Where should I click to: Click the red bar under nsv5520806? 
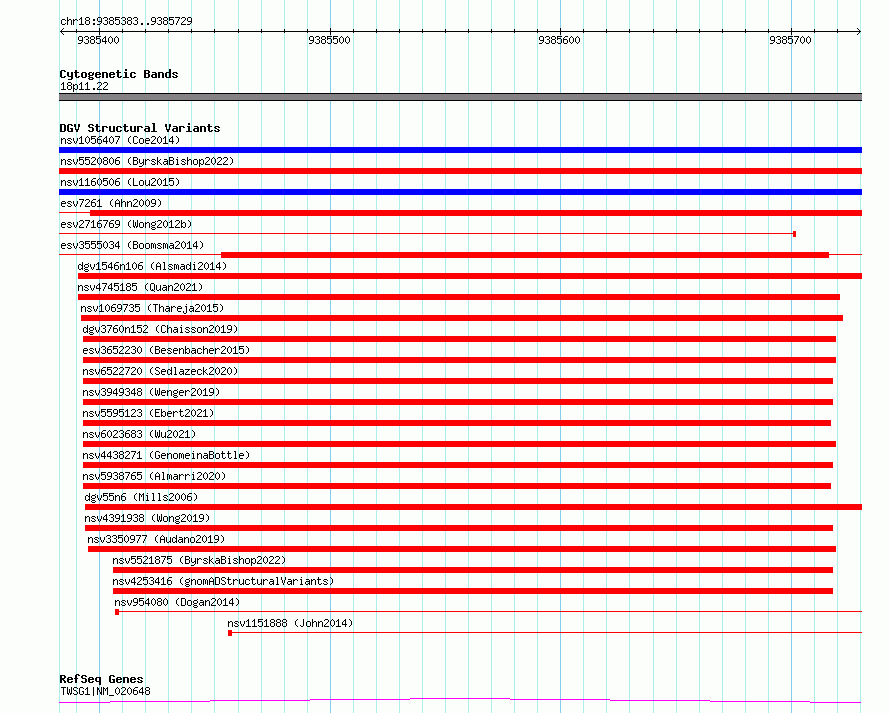coord(460,171)
